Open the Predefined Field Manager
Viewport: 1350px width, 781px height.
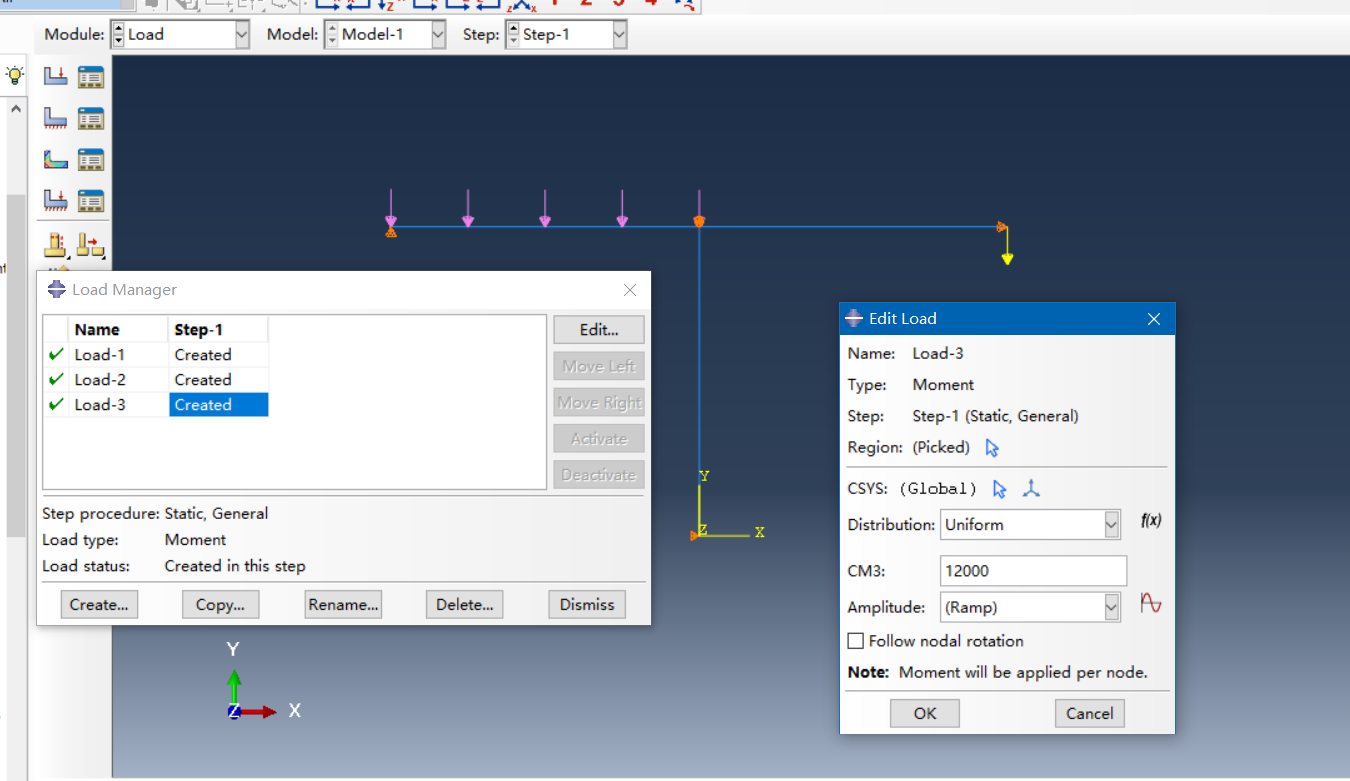(91, 159)
